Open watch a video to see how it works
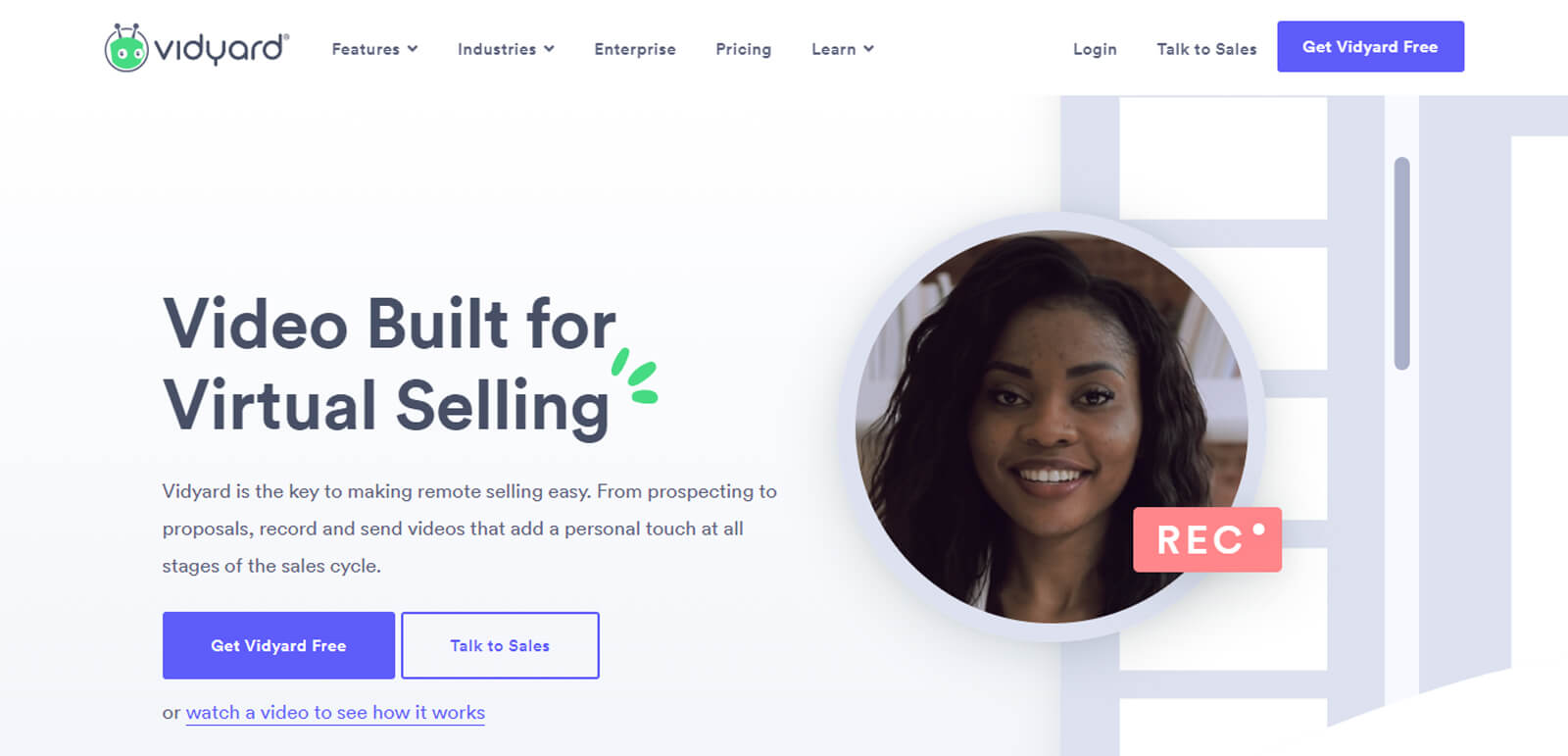The width and height of the screenshot is (1568, 756). (335, 713)
